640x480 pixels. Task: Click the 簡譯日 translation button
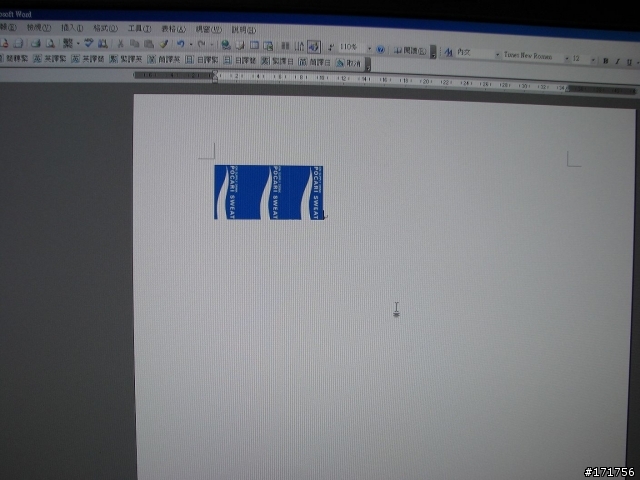pos(314,62)
